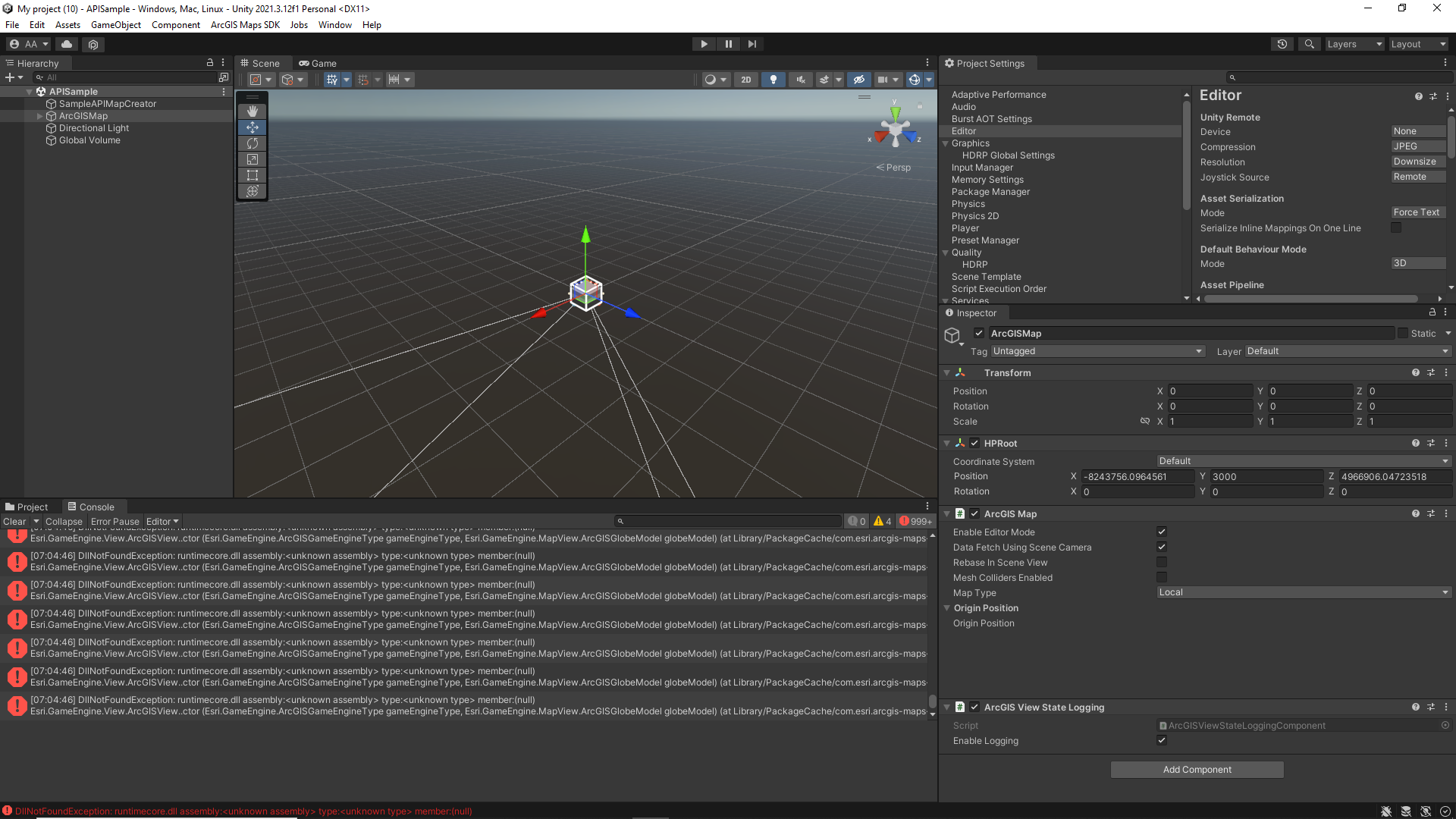Screen dimensions: 1456x819
Task: Open the Coordinate System dropdown
Action: (1304, 461)
